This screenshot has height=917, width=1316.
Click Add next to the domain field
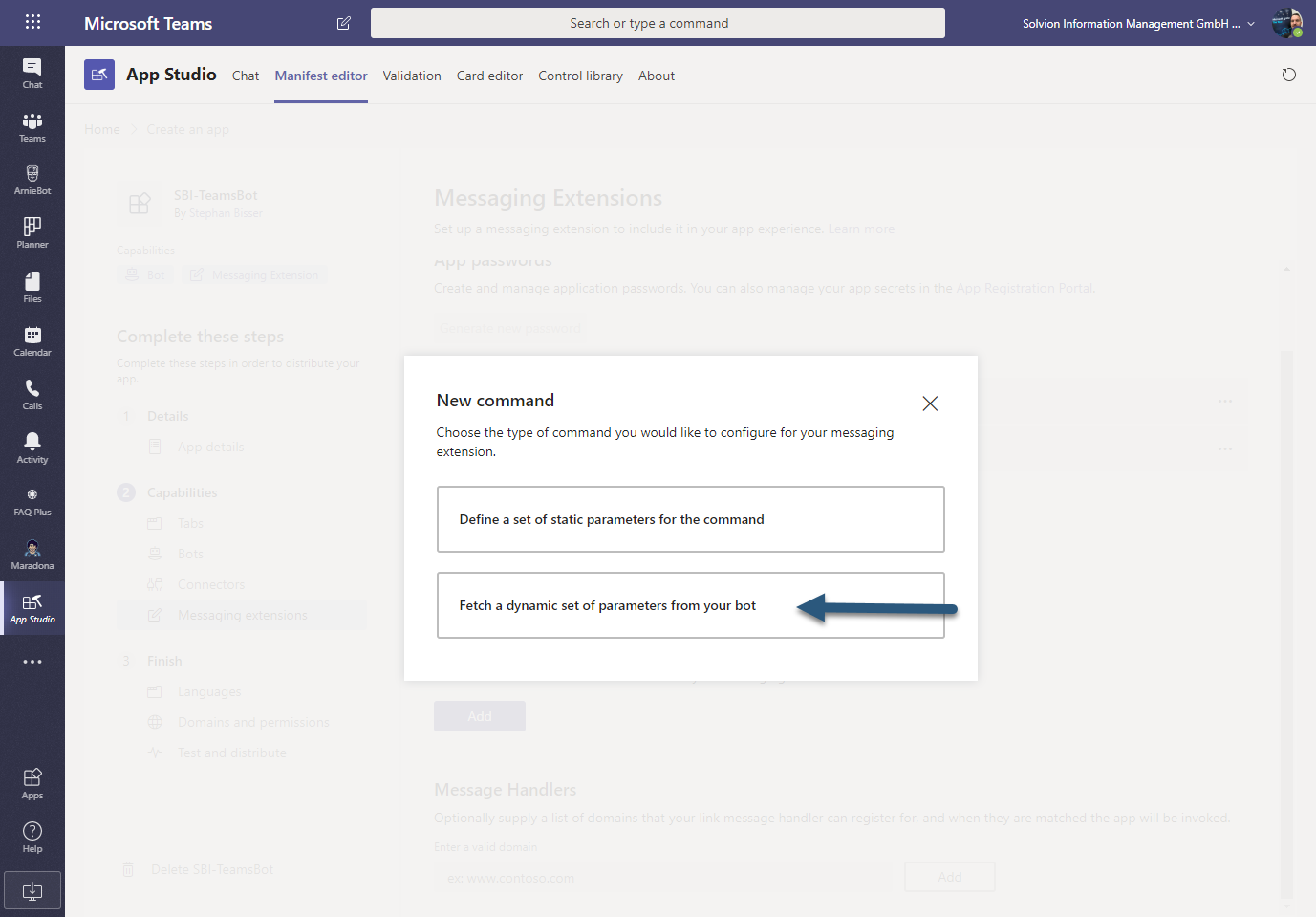click(950, 877)
